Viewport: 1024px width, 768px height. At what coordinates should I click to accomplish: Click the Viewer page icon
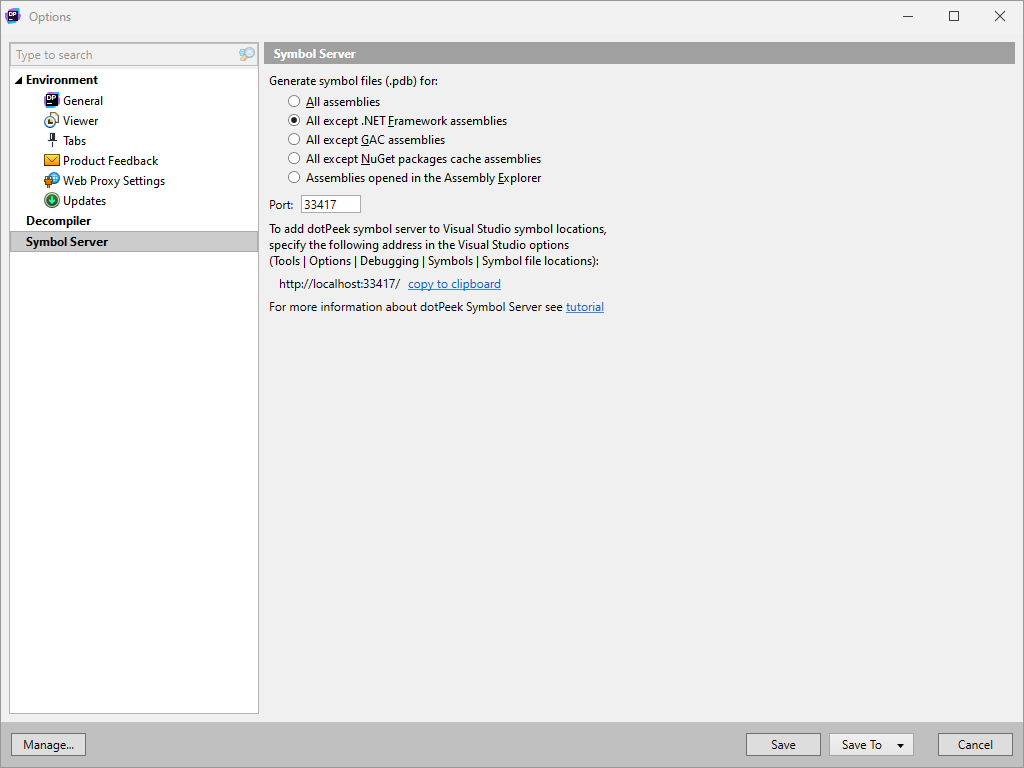coord(52,121)
